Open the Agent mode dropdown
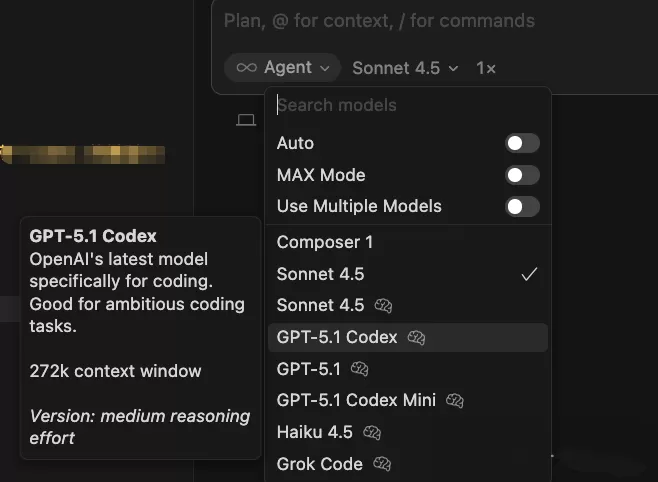Image resolution: width=658 pixels, height=482 pixels. pos(282,68)
